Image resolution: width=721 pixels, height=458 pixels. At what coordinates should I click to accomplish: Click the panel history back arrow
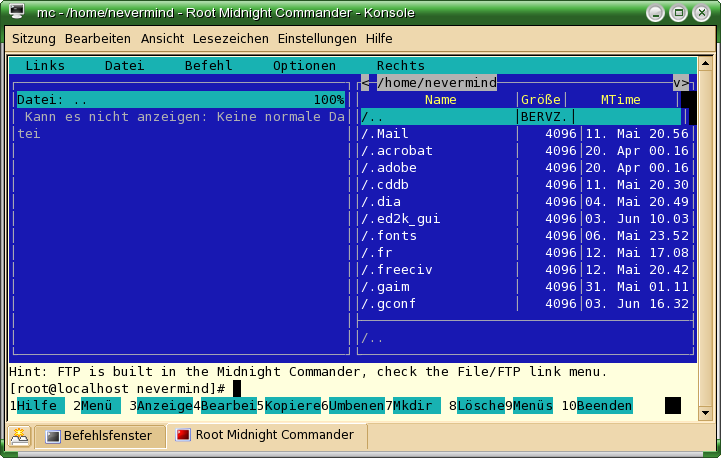(x=365, y=83)
